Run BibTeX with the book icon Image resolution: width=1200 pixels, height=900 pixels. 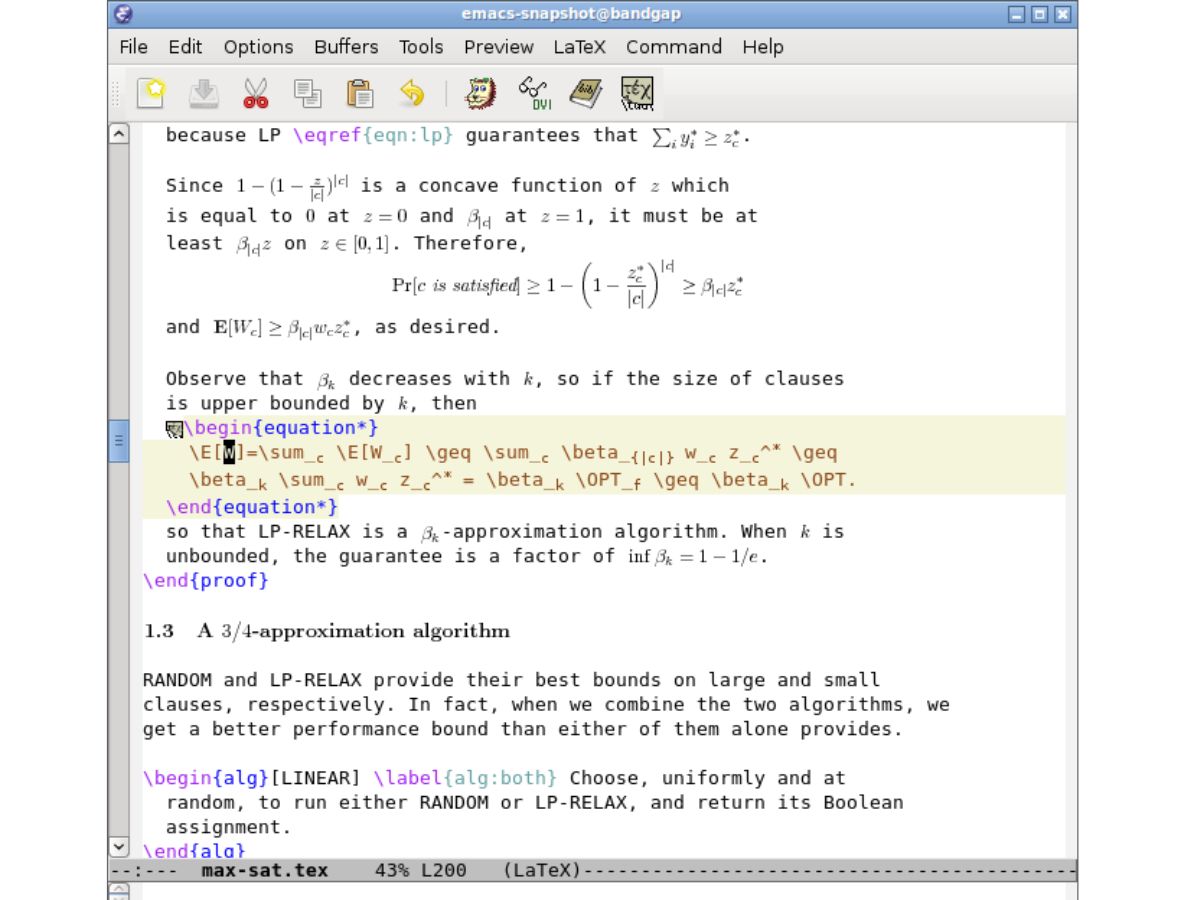click(586, 93)
